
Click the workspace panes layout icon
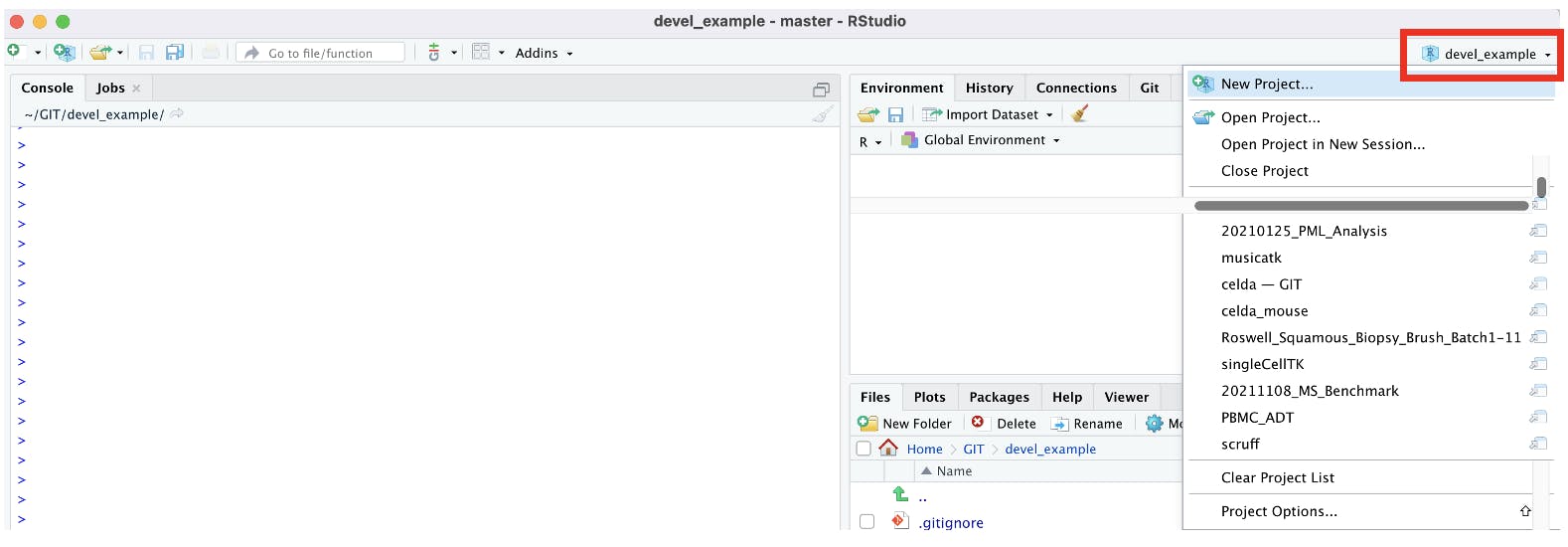pos(481,52)
